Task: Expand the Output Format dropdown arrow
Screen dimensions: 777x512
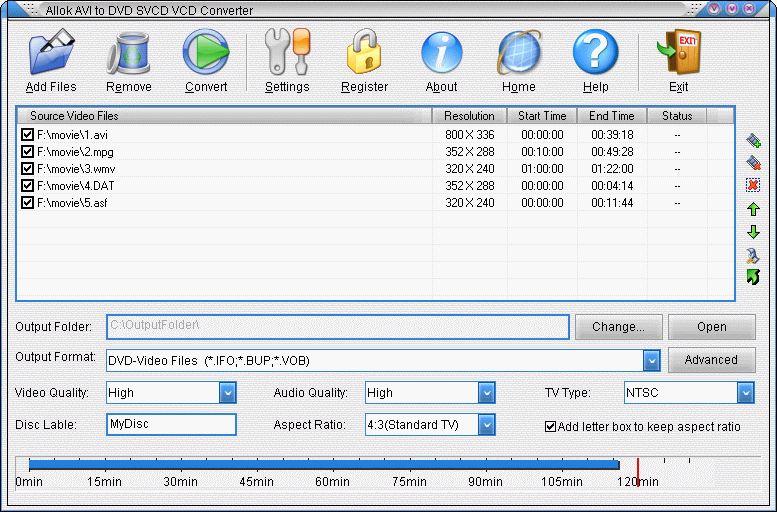Action: [x=651, y=360]
